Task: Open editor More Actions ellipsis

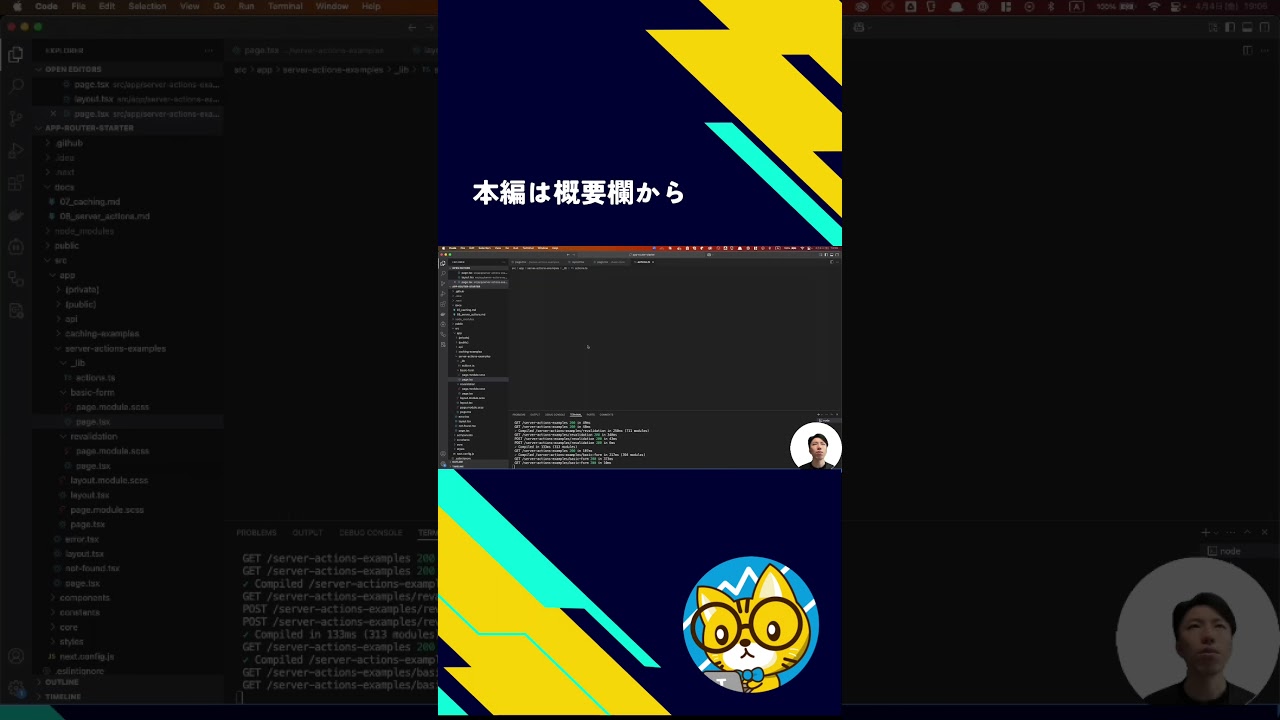Action: [1265, 50]
